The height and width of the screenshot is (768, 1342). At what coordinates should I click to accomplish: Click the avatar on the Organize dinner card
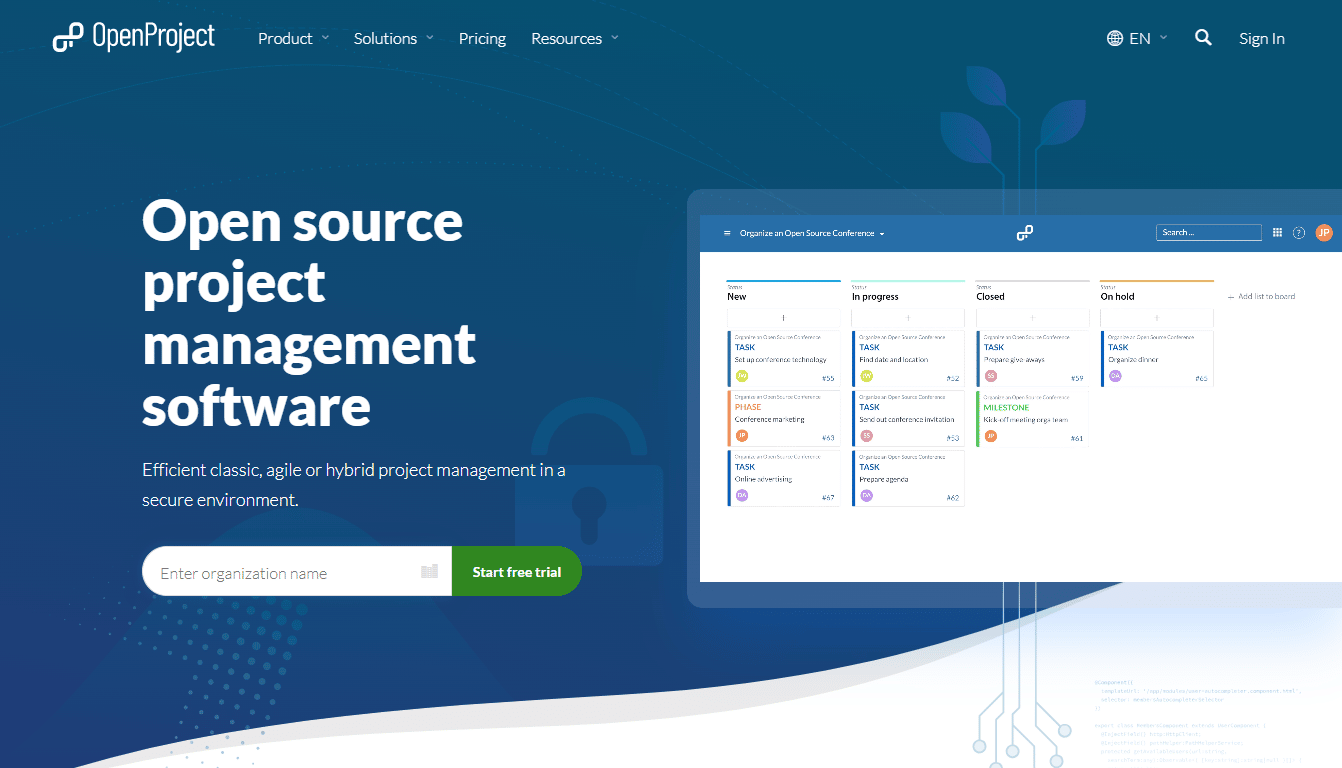click(1115, 376)
